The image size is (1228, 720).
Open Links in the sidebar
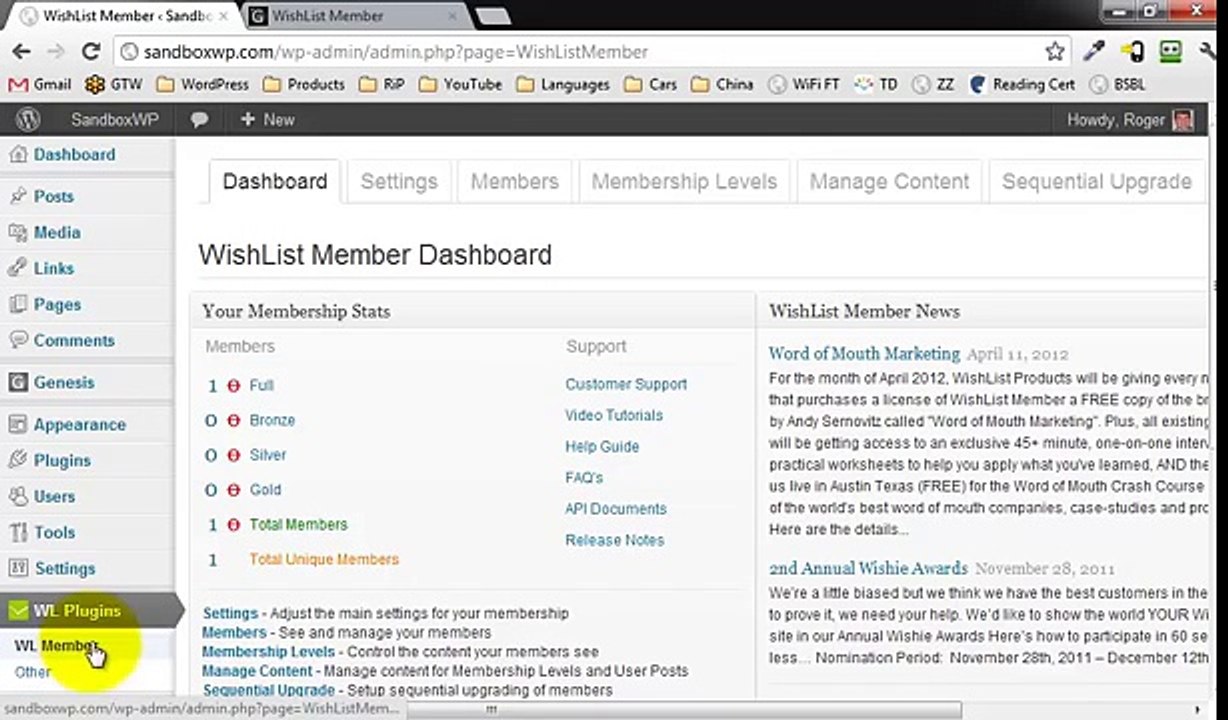53,269
